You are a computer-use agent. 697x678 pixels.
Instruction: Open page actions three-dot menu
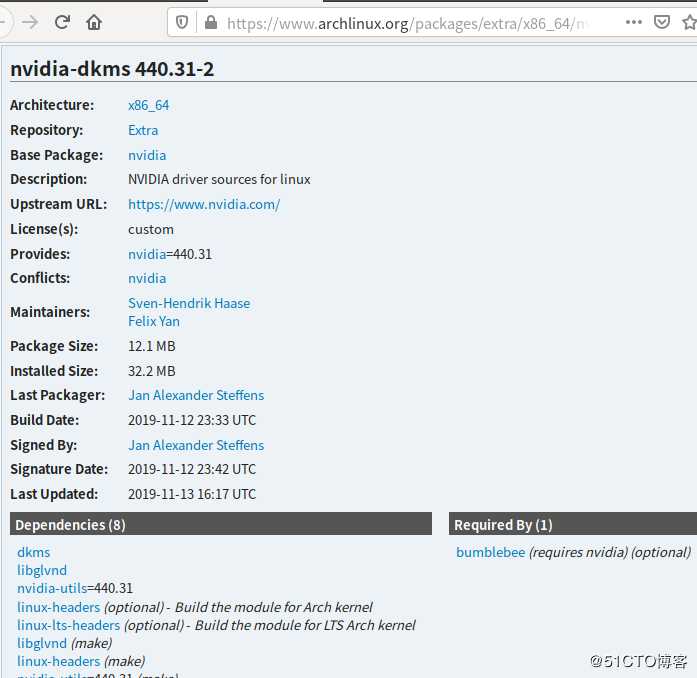click(x=633, y=22)
